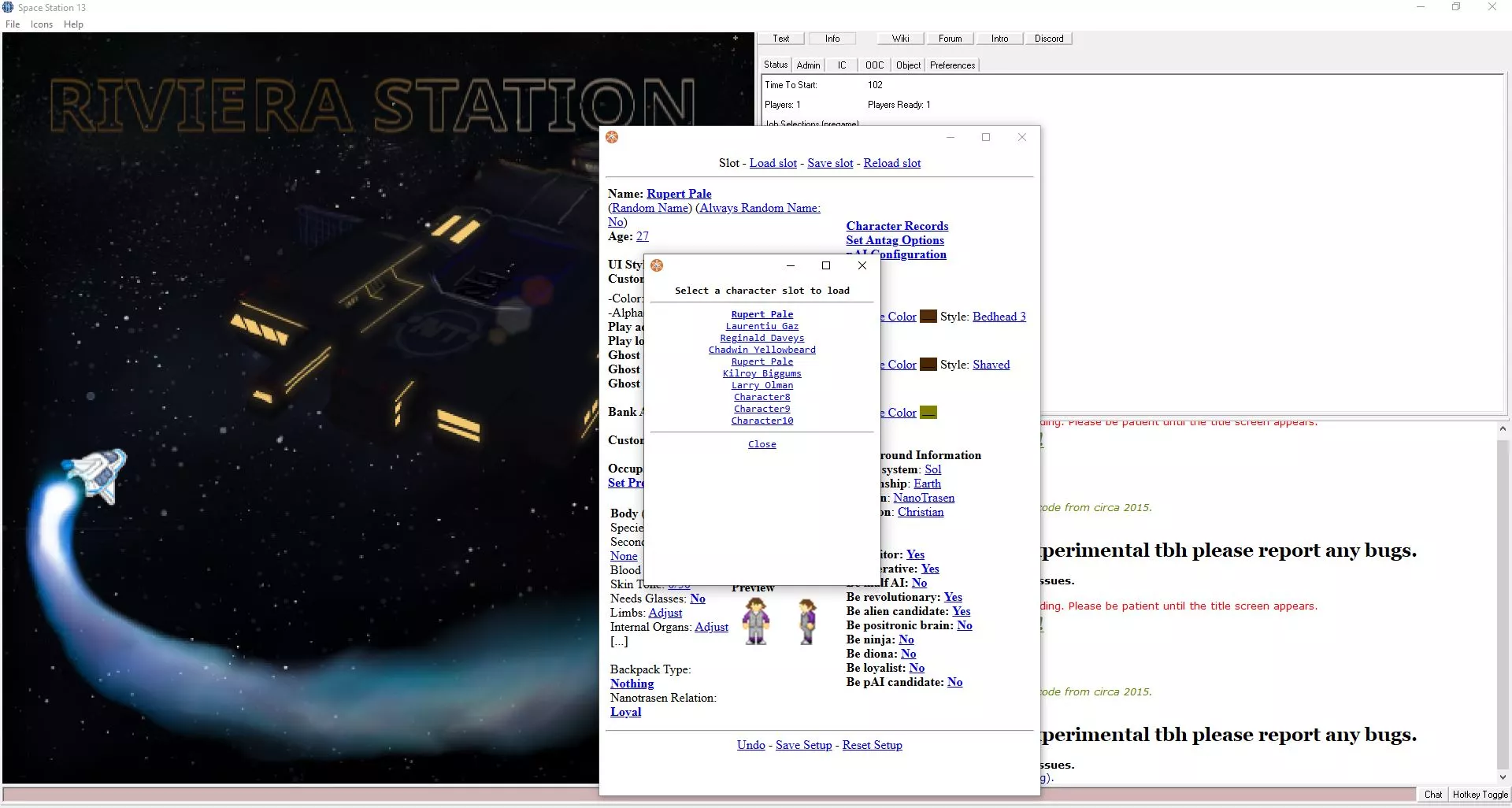Click the Text button
Screen dimensions: 1512x808
point(781,39)
